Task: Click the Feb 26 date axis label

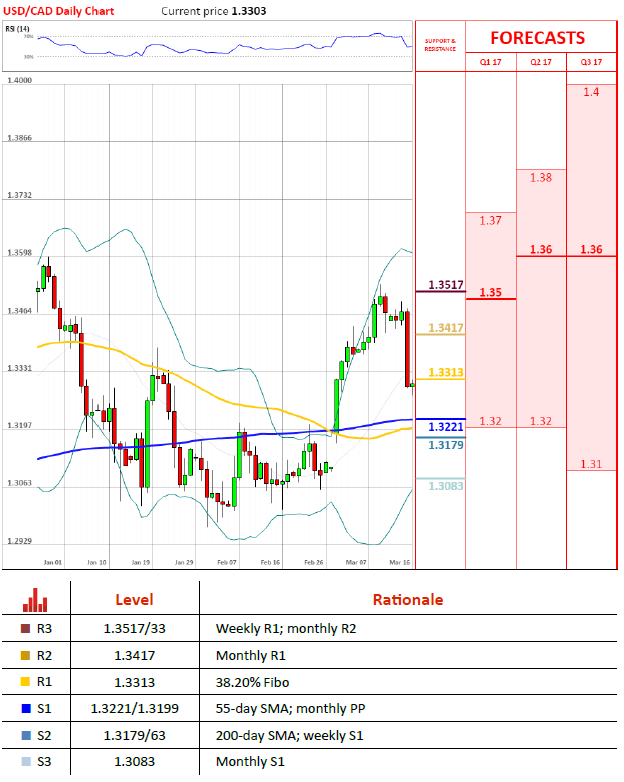Action: pos(314,562)
